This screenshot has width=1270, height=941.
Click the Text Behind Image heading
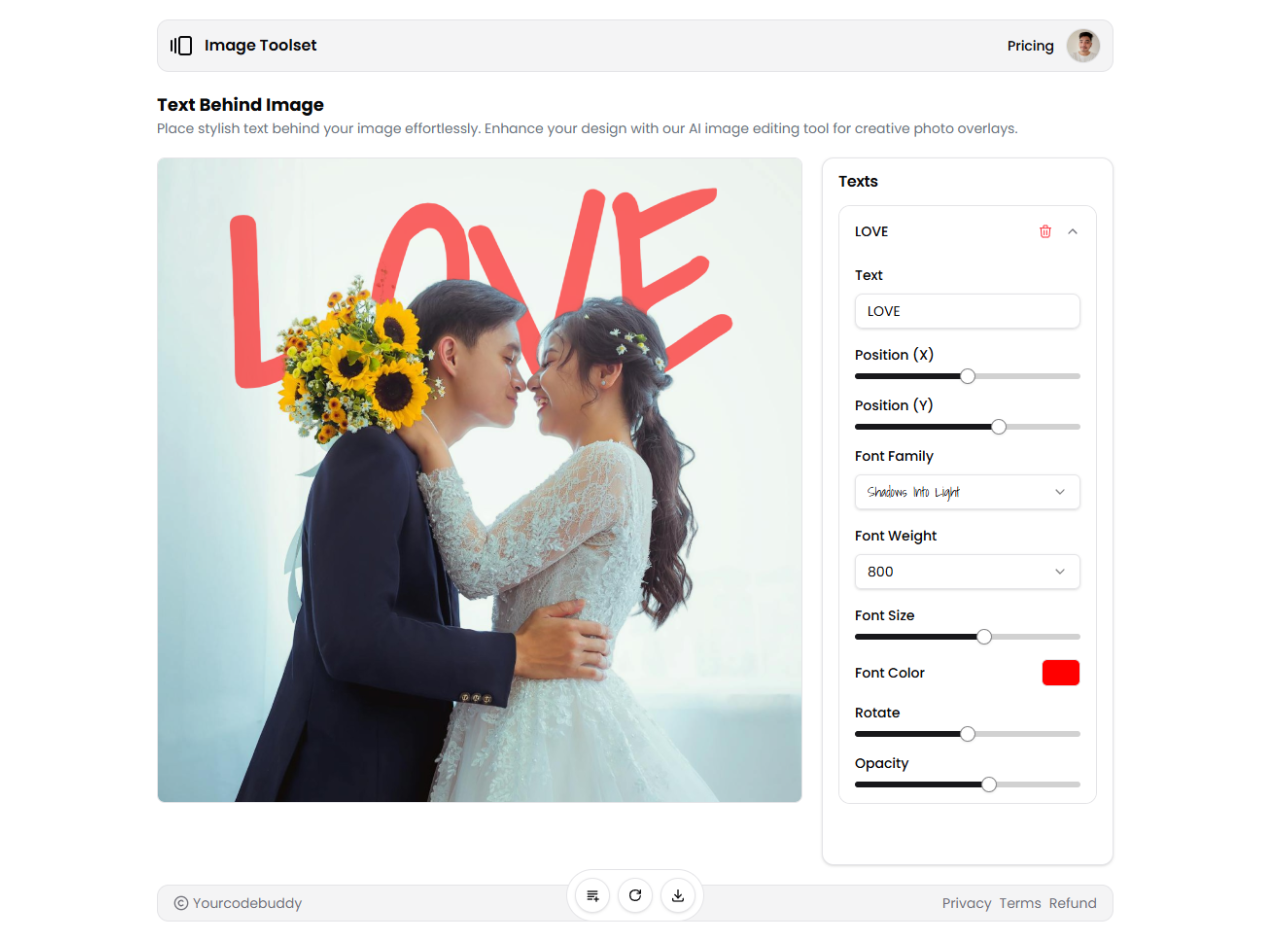[240, 105]
